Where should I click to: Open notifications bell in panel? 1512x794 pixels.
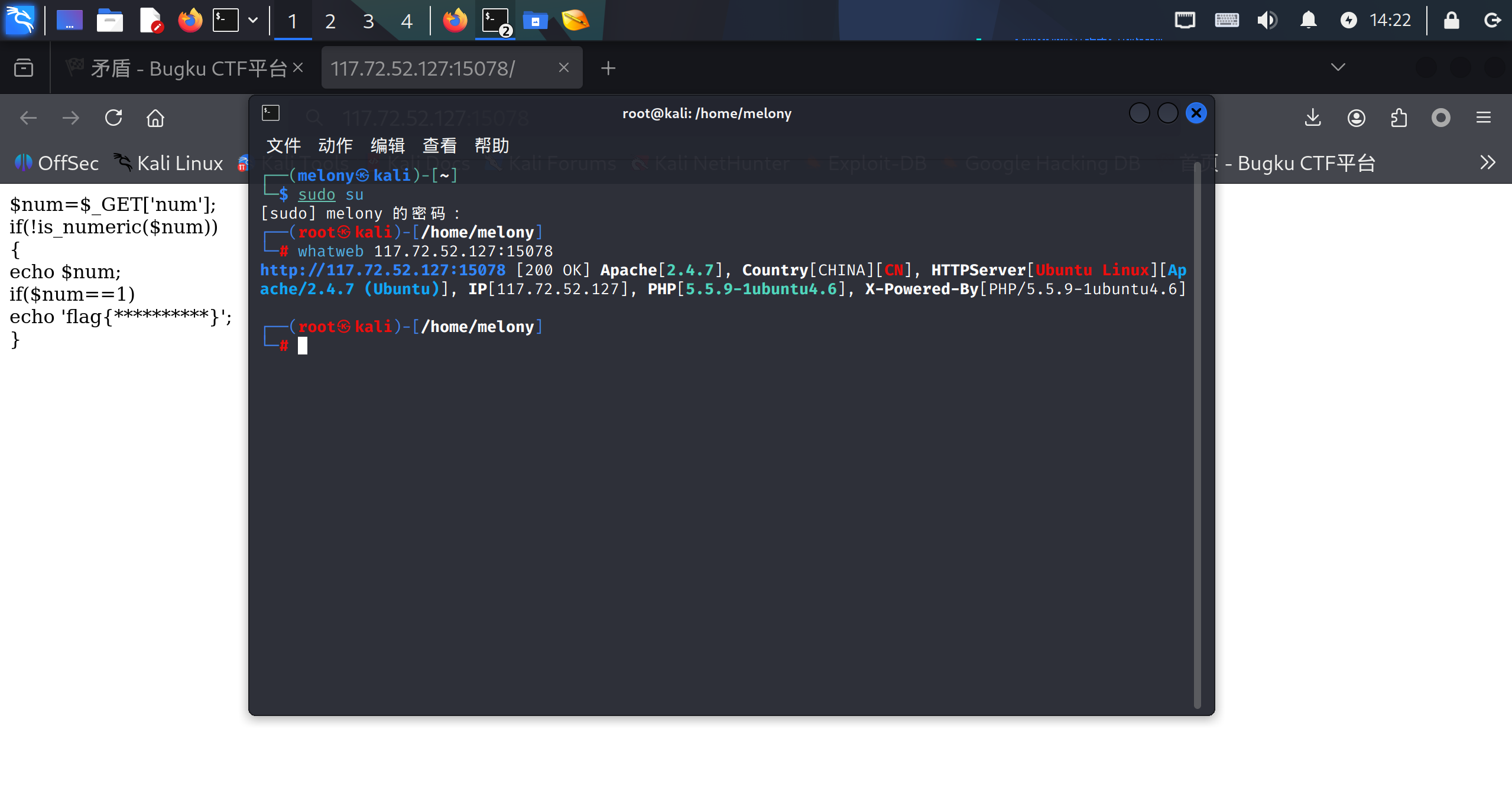tap(1308, 20)
